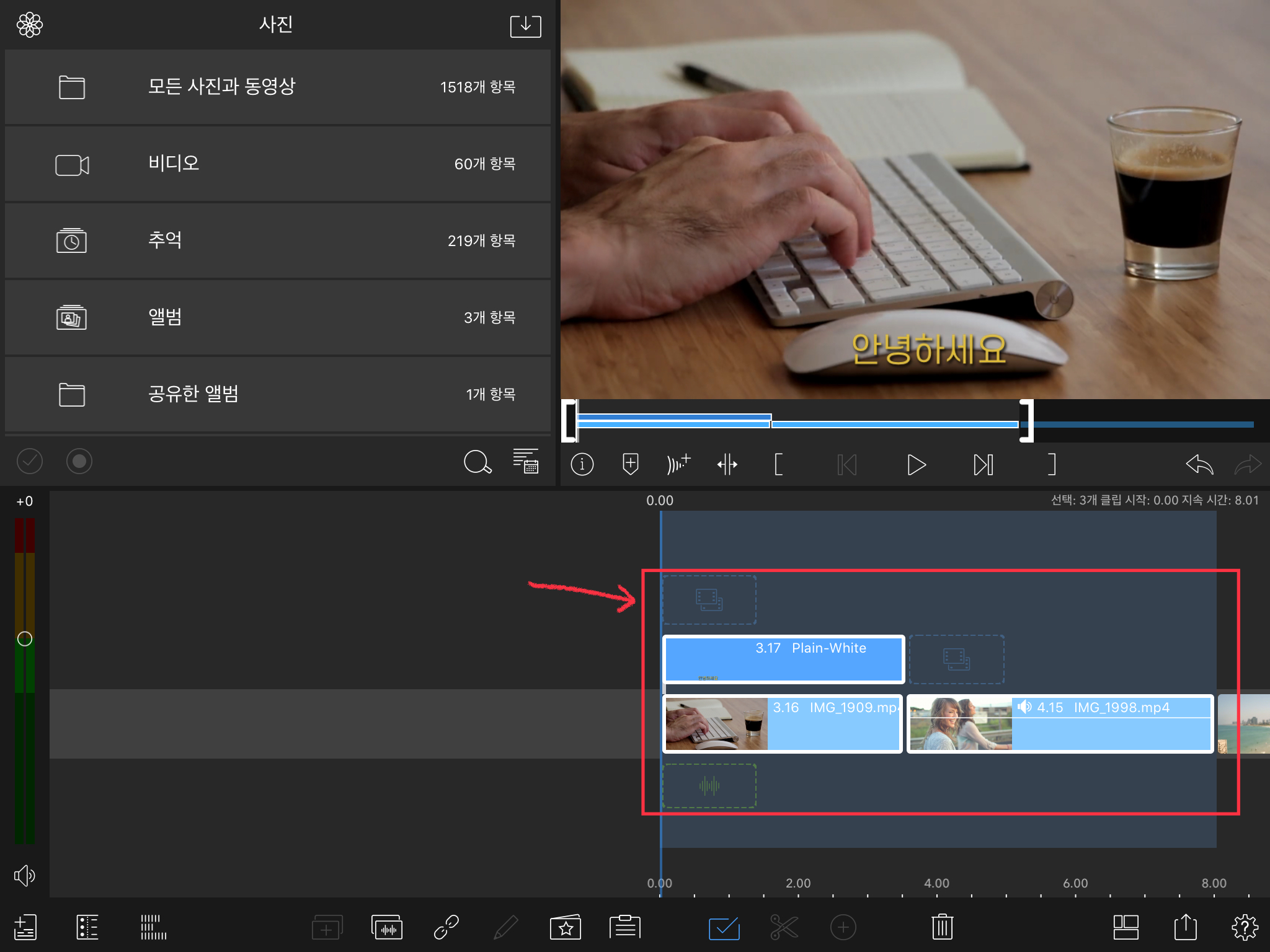
Task: Tap the share export icon
Action: pos(1185,927)
